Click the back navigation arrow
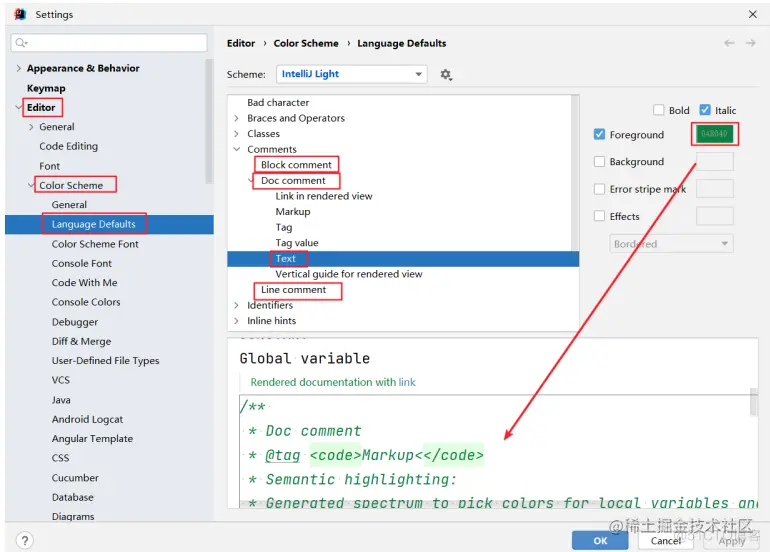The image size is (770, 552). point(729,43)
